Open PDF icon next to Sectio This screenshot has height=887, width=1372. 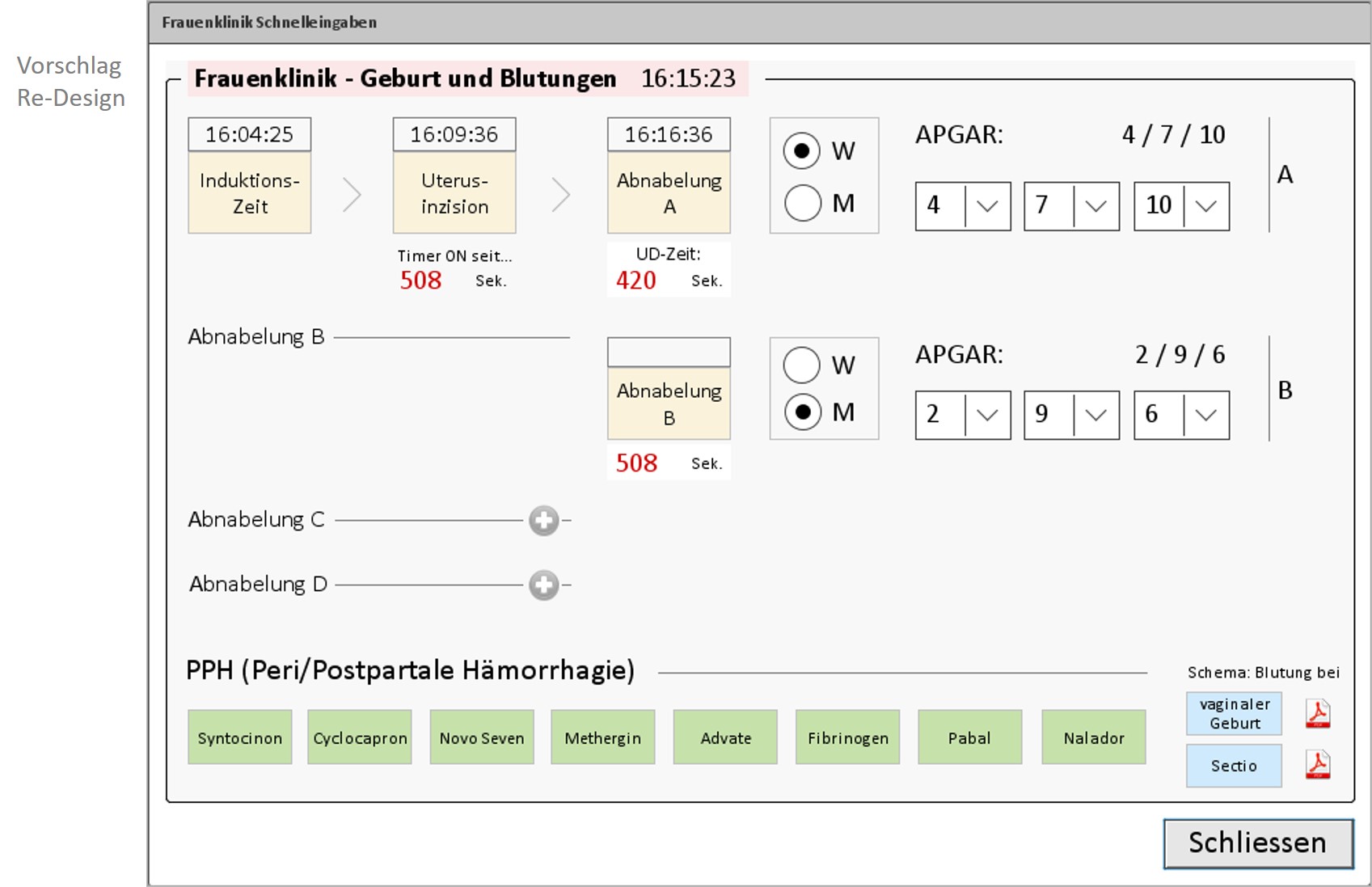click(1318, 765)
